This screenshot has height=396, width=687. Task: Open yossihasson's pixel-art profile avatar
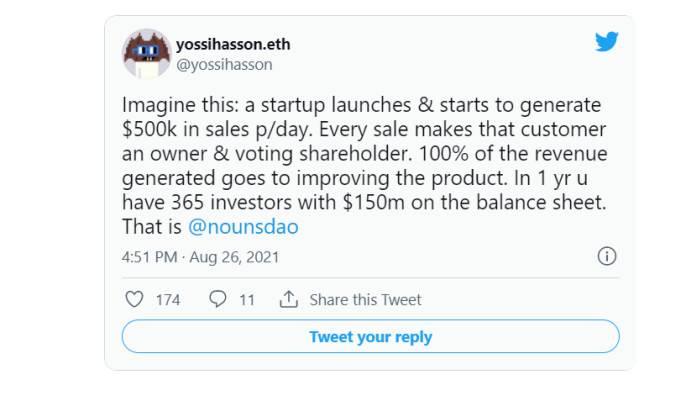tap(146, 53)
